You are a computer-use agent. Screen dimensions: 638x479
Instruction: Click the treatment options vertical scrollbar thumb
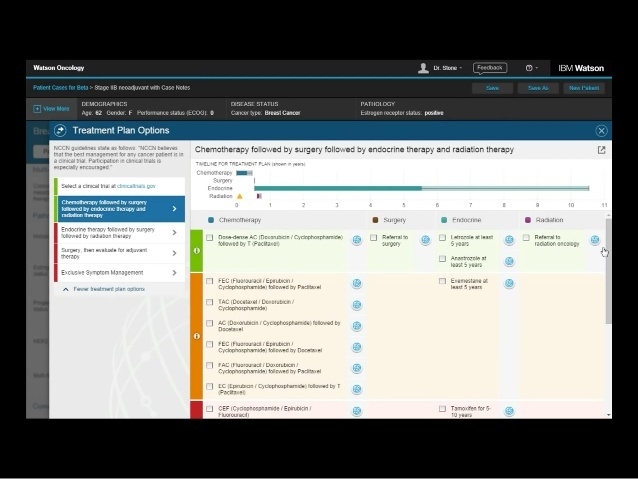[608, 271]
